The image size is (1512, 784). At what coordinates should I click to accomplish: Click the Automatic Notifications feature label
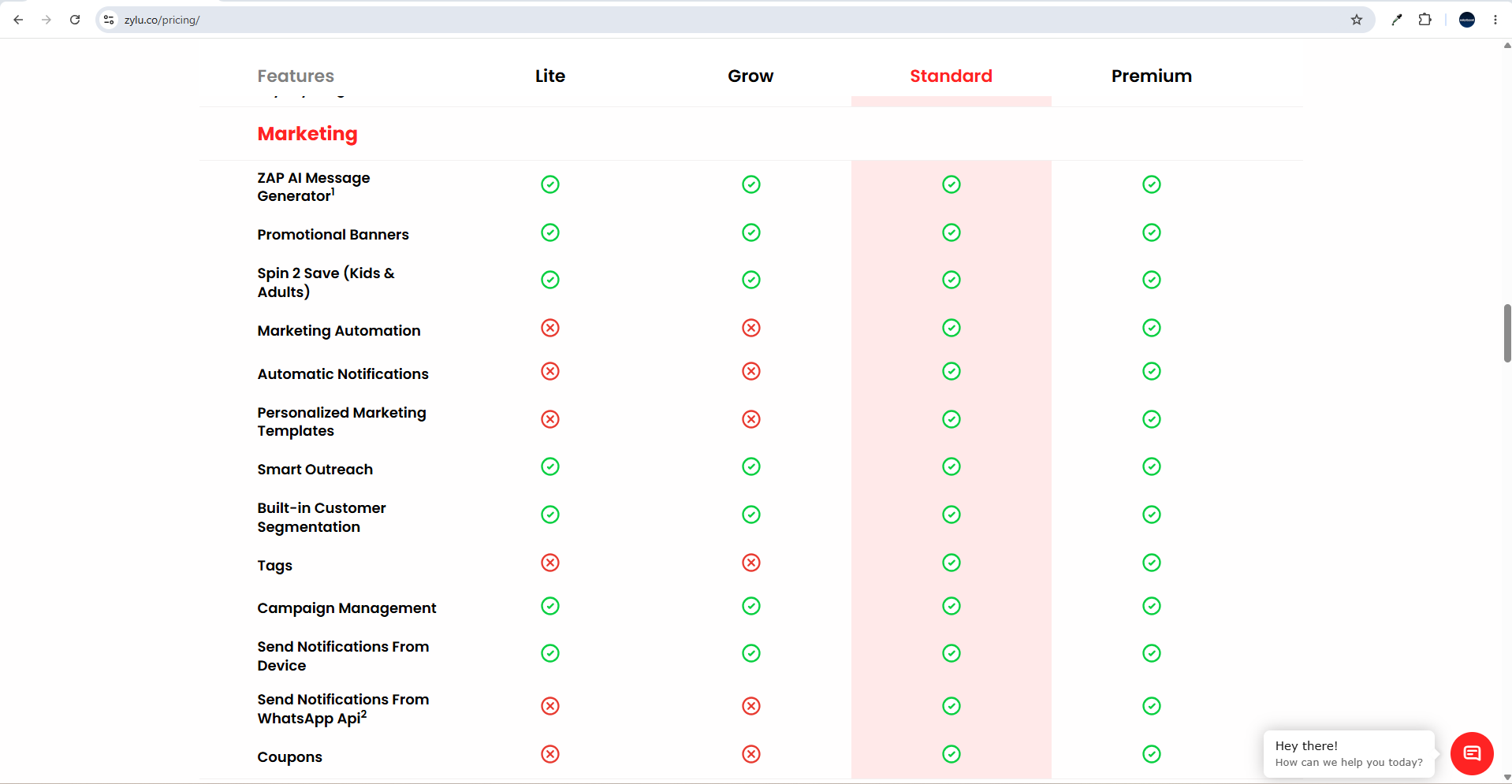[343, 374]
